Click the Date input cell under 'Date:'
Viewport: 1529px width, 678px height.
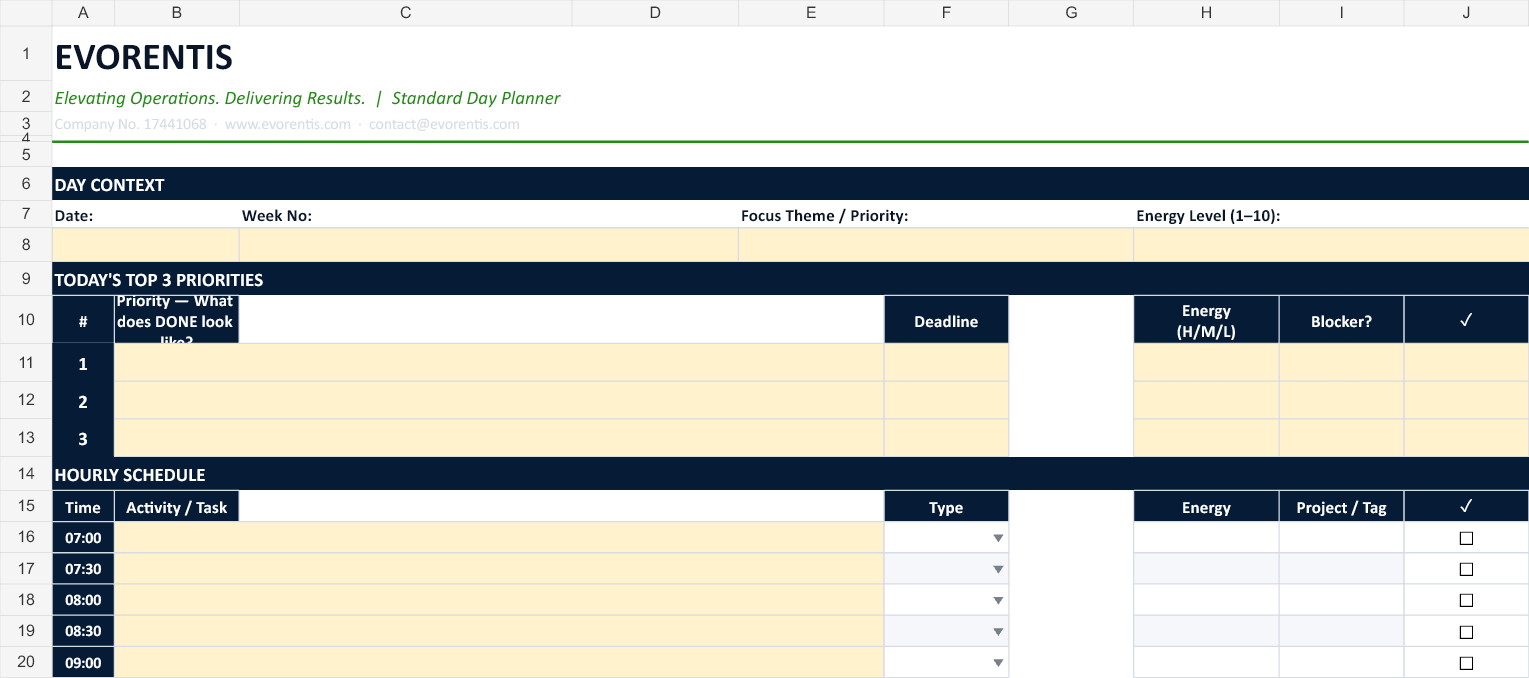(x=146, y=245)
